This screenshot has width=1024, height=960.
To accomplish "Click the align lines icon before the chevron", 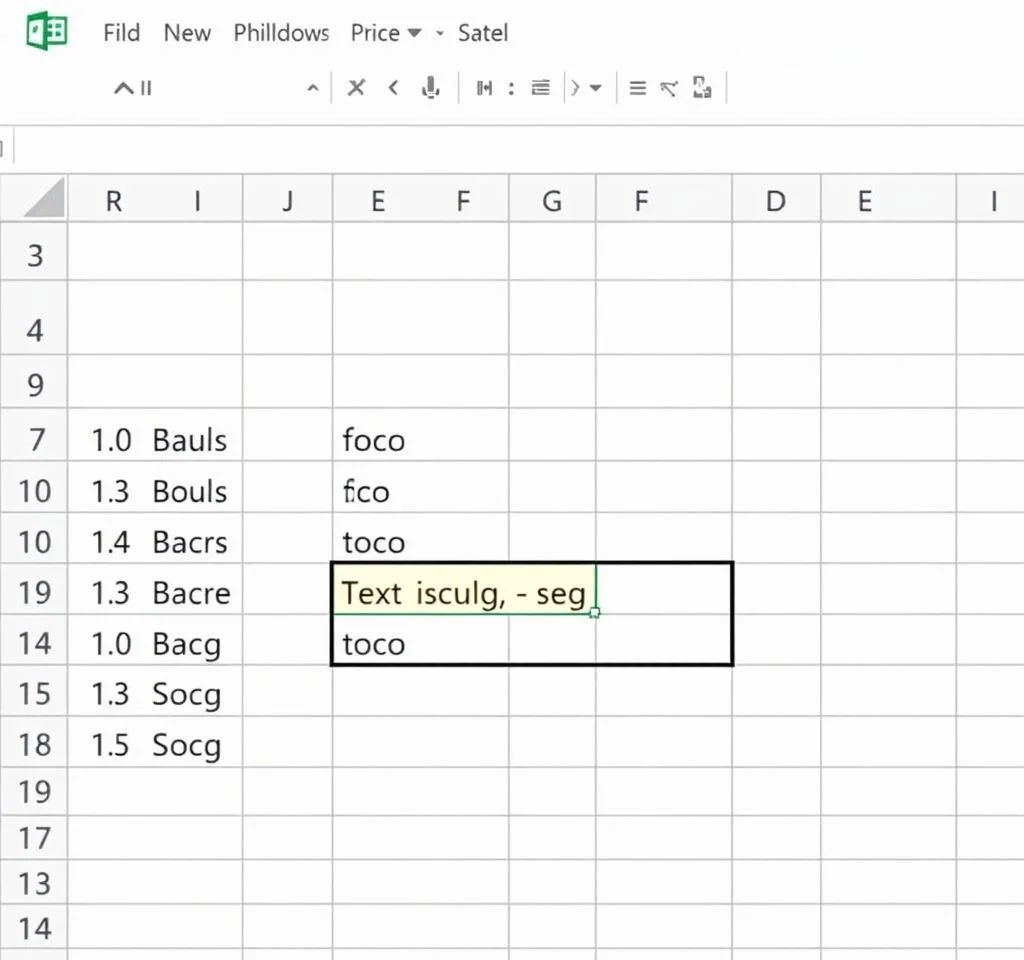I will coord(540,88).
